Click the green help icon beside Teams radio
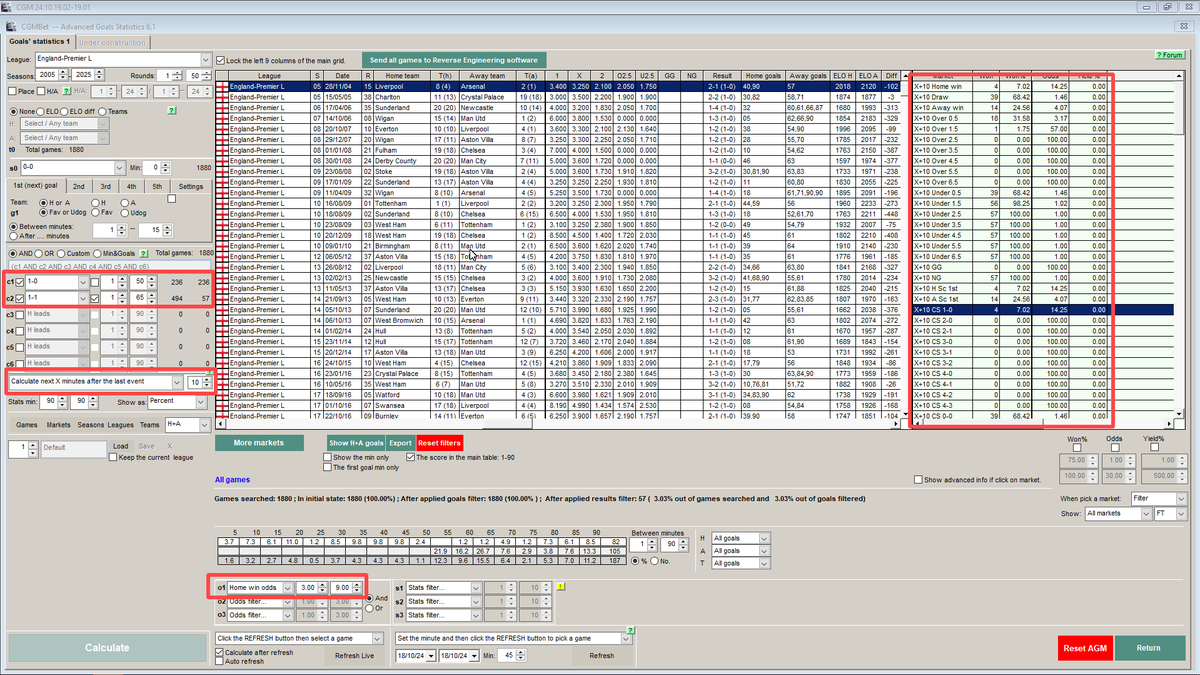The height and width of the screenshot is (675, 1200). (172, 111)
